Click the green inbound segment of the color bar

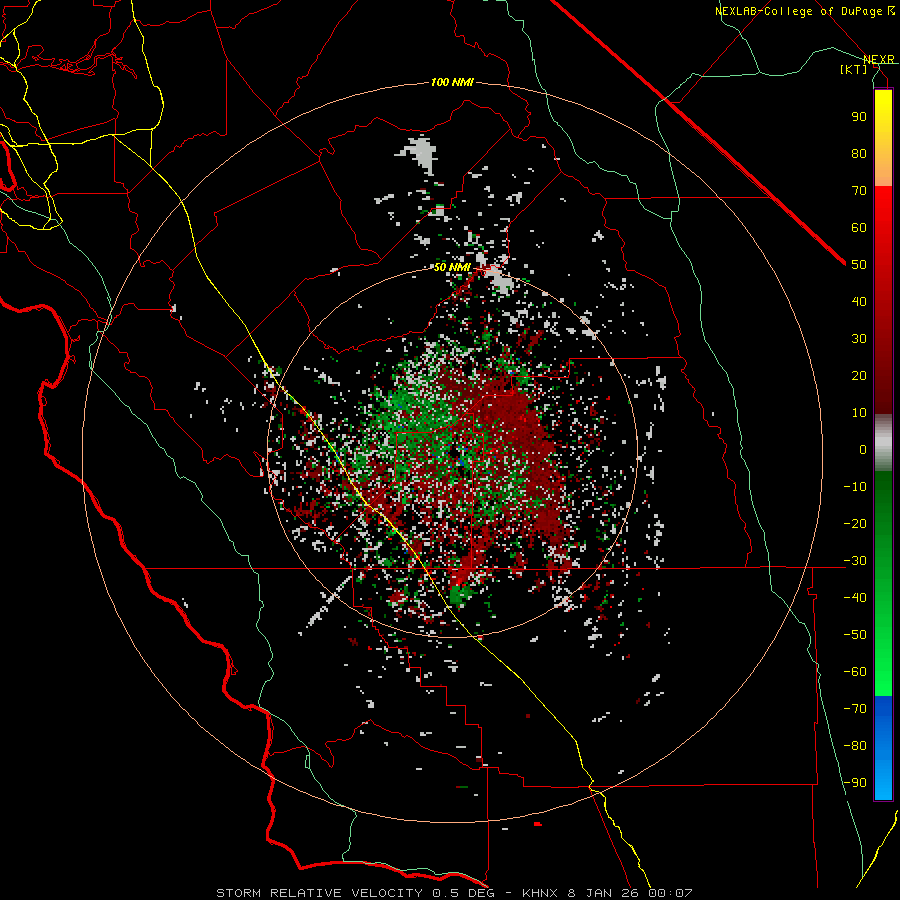pos(883,584)
